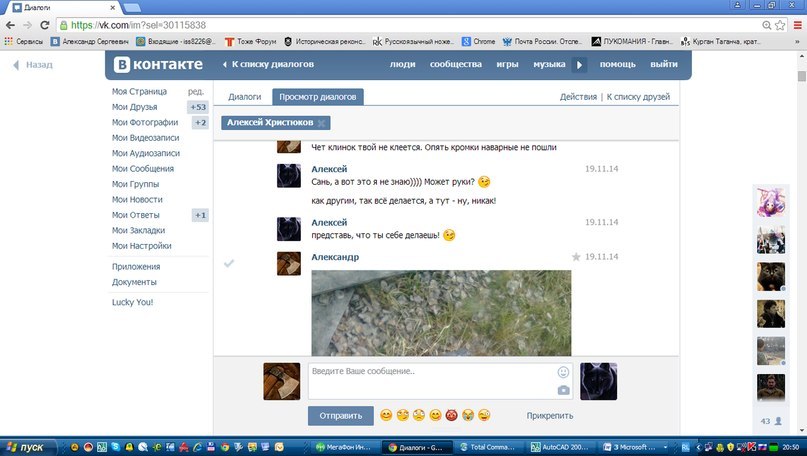This screenshot has width=807, height=456.
Task: Open Алексей's name on the представь message
Action: click(329, 222)
